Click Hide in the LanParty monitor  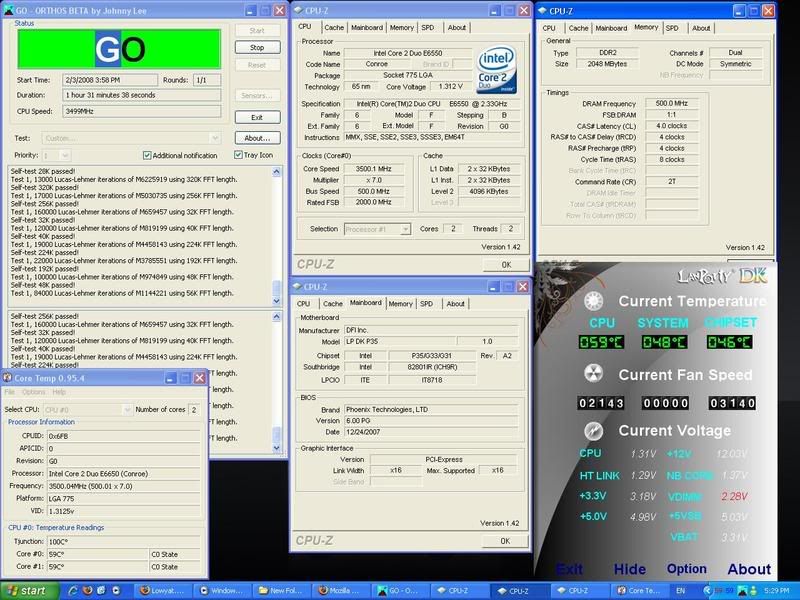pyautogui.click(x=629, y=569)
